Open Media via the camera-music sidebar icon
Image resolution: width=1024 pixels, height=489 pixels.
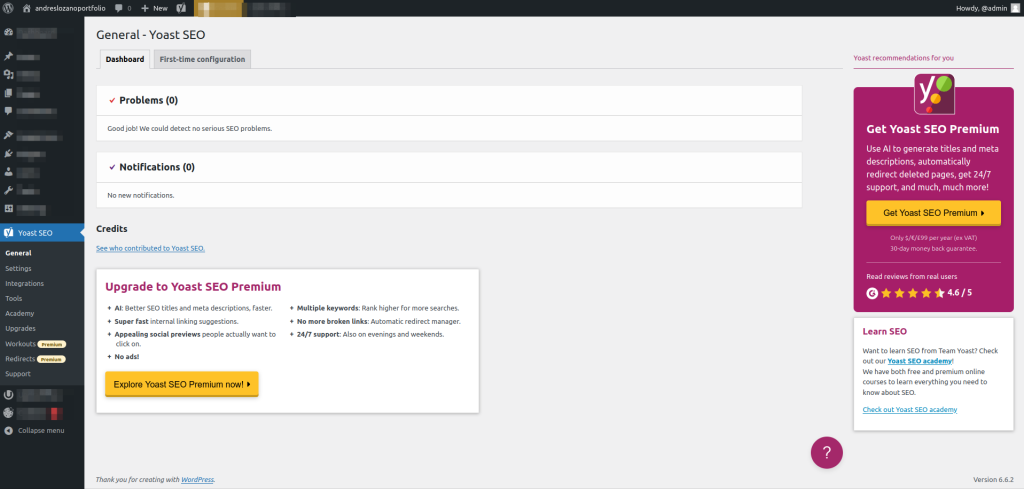pos(8,74)
